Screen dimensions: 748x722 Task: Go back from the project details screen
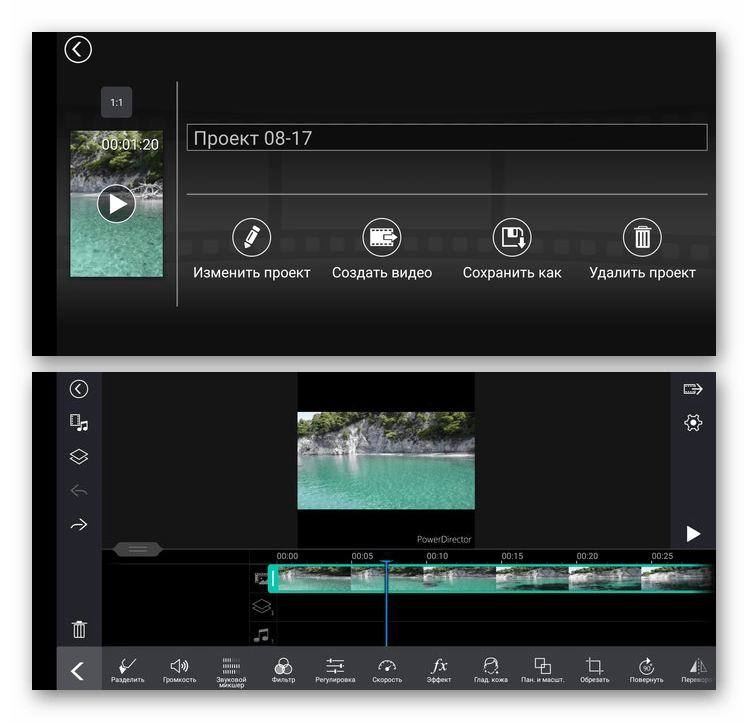point(78,50)
